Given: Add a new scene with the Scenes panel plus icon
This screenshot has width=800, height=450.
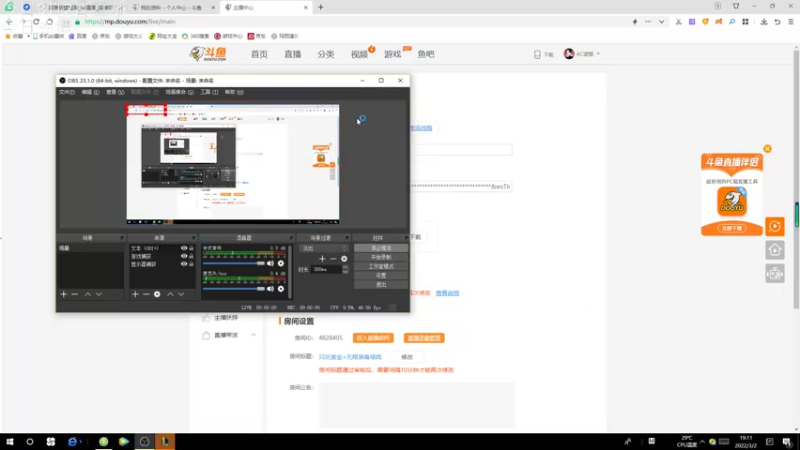Looking at the screenshot, I should pyautogui.click(x=64, y=294).
